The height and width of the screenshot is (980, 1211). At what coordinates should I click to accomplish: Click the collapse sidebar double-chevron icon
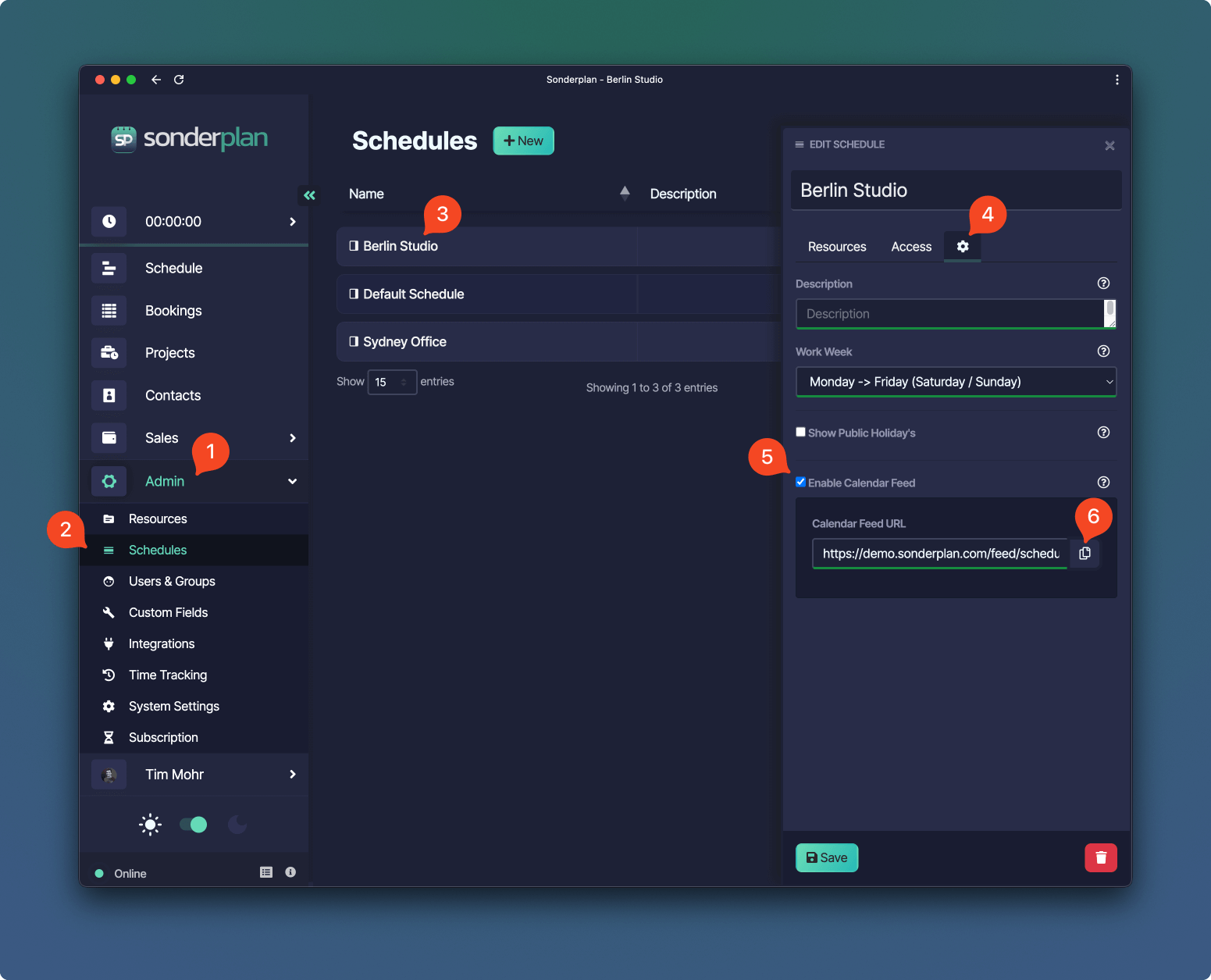tap(309, 195)
